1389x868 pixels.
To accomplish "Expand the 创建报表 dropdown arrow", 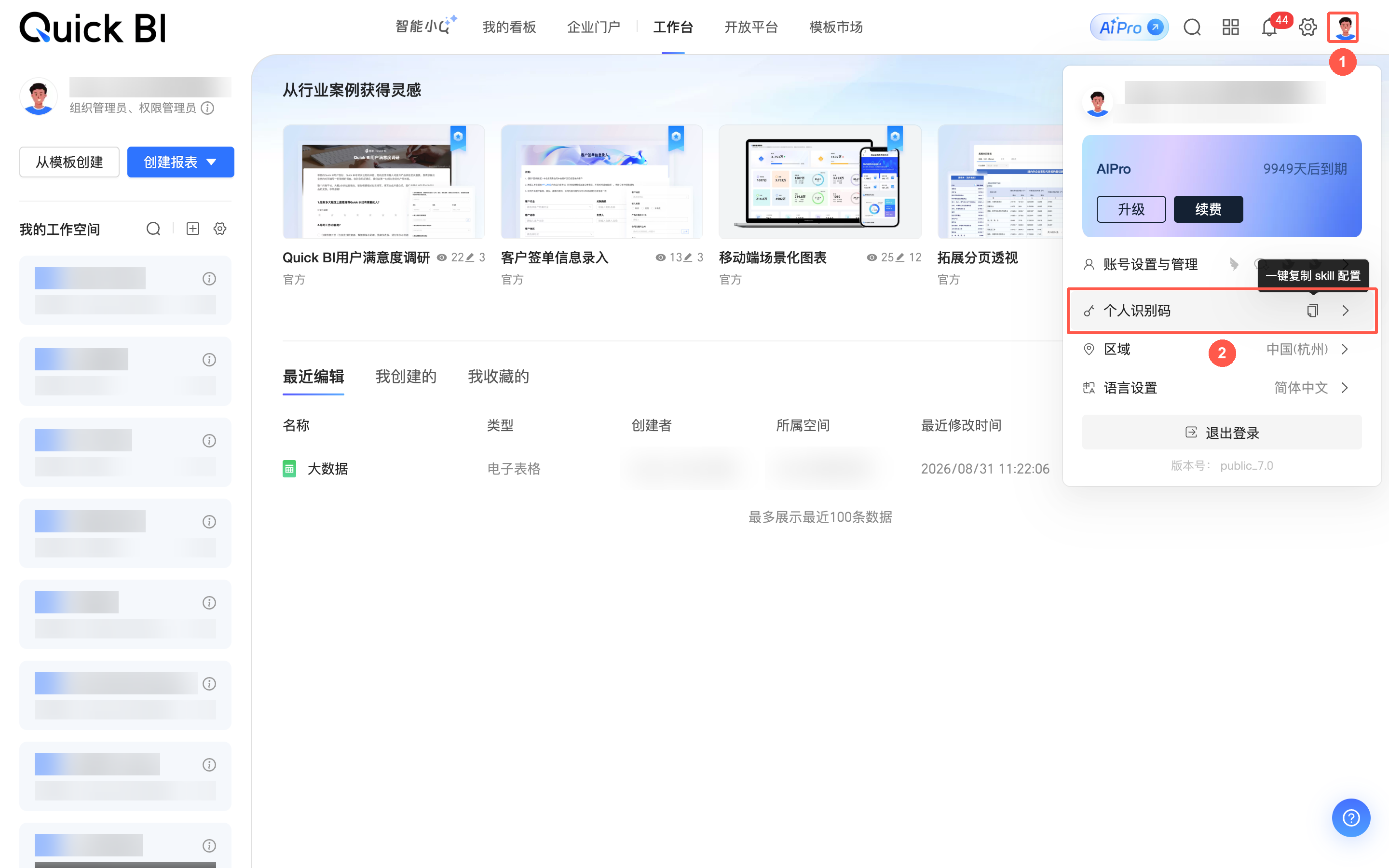I will [211, 162].
